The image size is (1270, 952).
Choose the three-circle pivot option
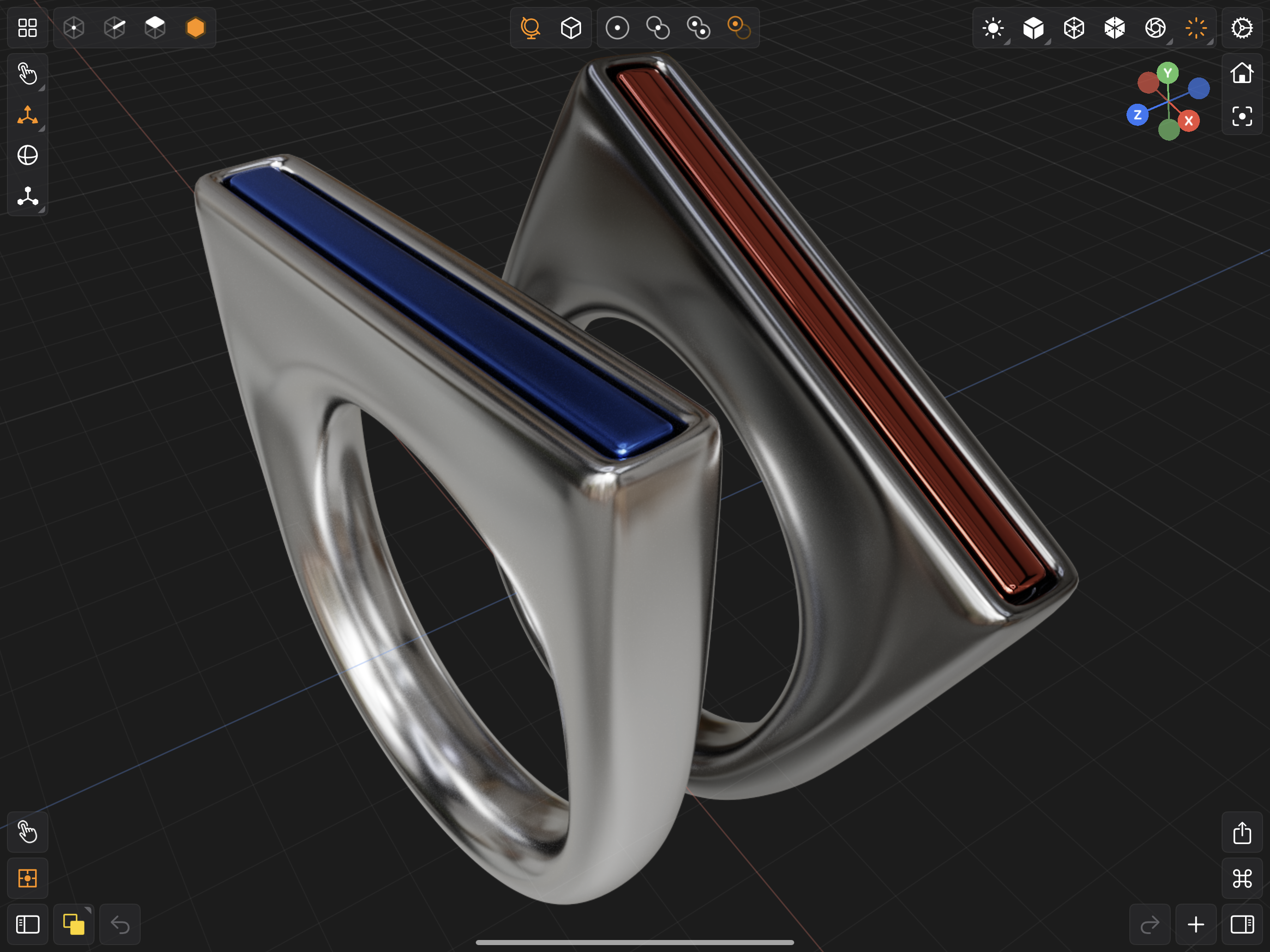(699, 28)
